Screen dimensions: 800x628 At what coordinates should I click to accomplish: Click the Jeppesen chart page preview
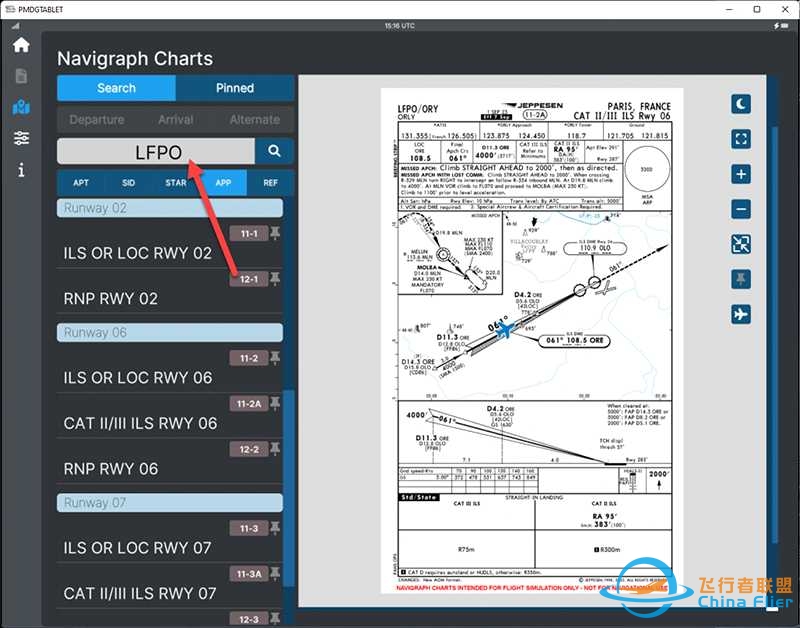532,341
